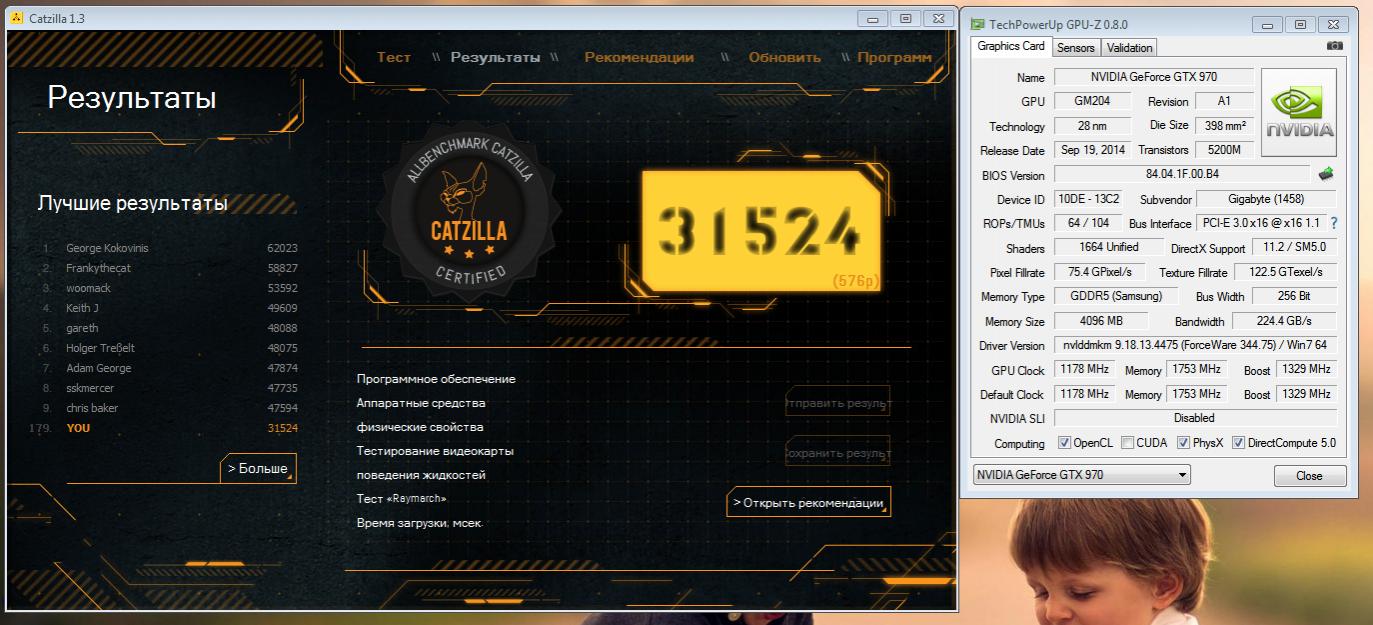Toggle the CUDA checkbox
The width and height of the screenshot is (1373, 625).
point(1128,443)
